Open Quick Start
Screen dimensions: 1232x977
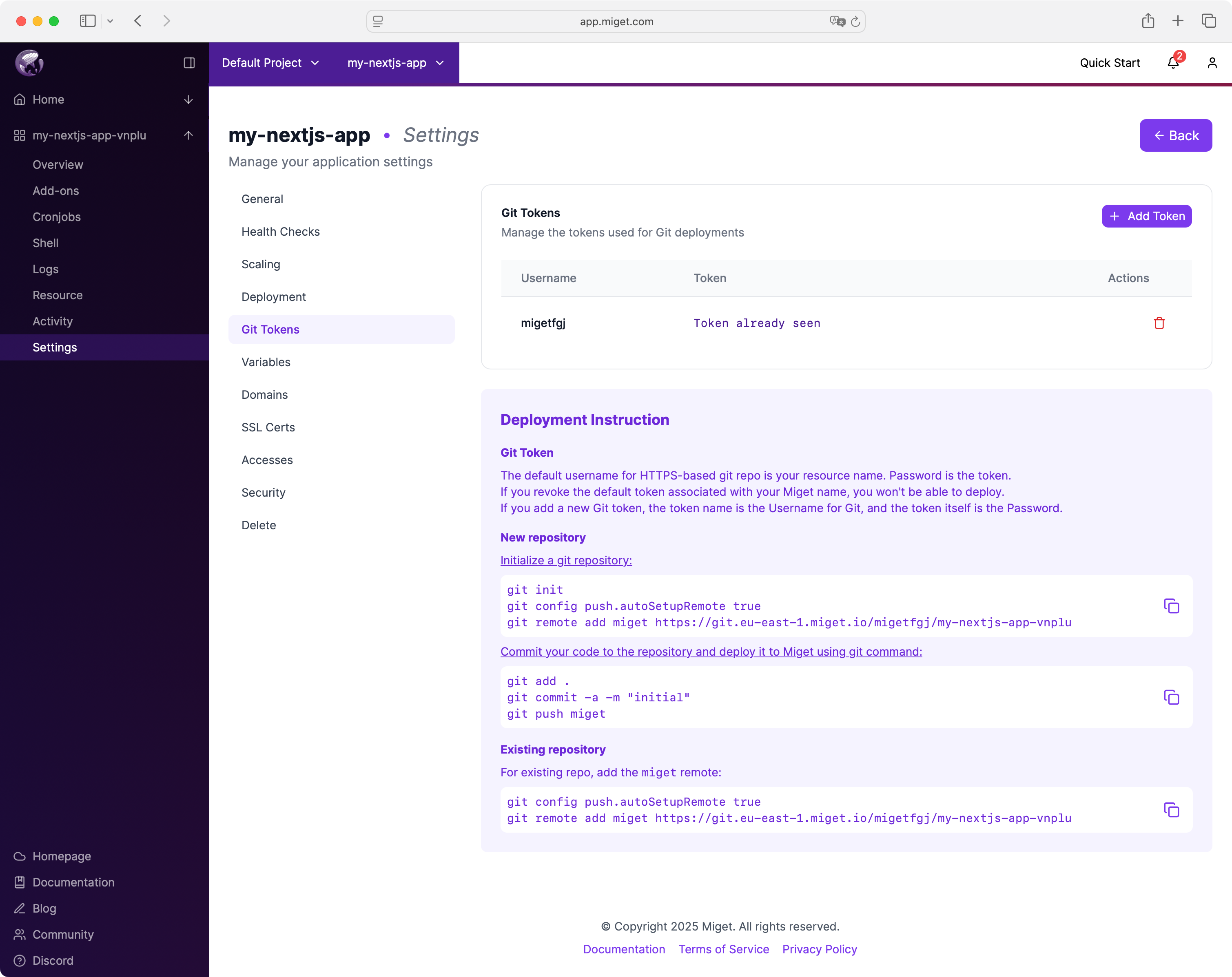click(x=1110, y=63)
